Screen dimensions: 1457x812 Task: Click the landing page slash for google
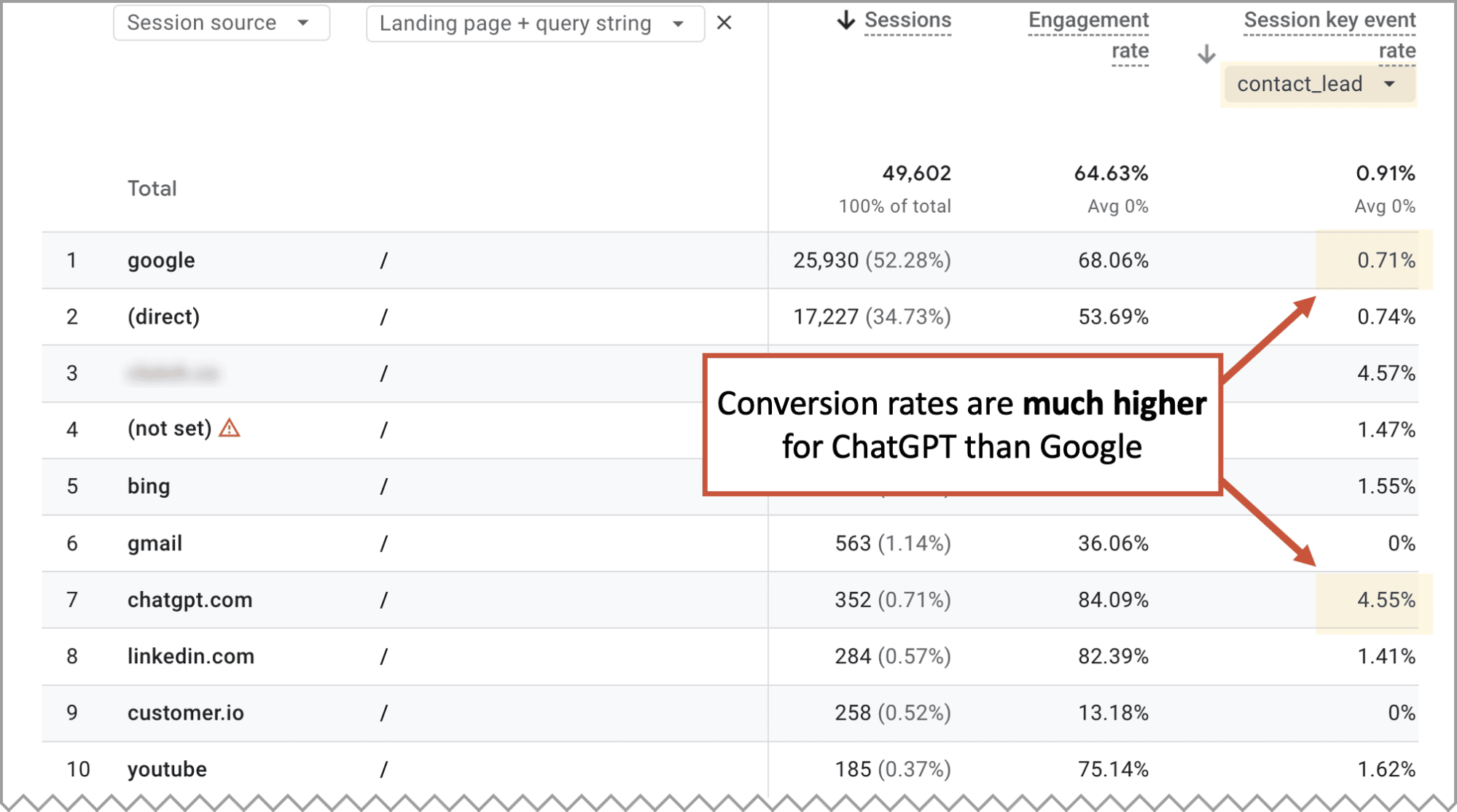tap(383, 260)
